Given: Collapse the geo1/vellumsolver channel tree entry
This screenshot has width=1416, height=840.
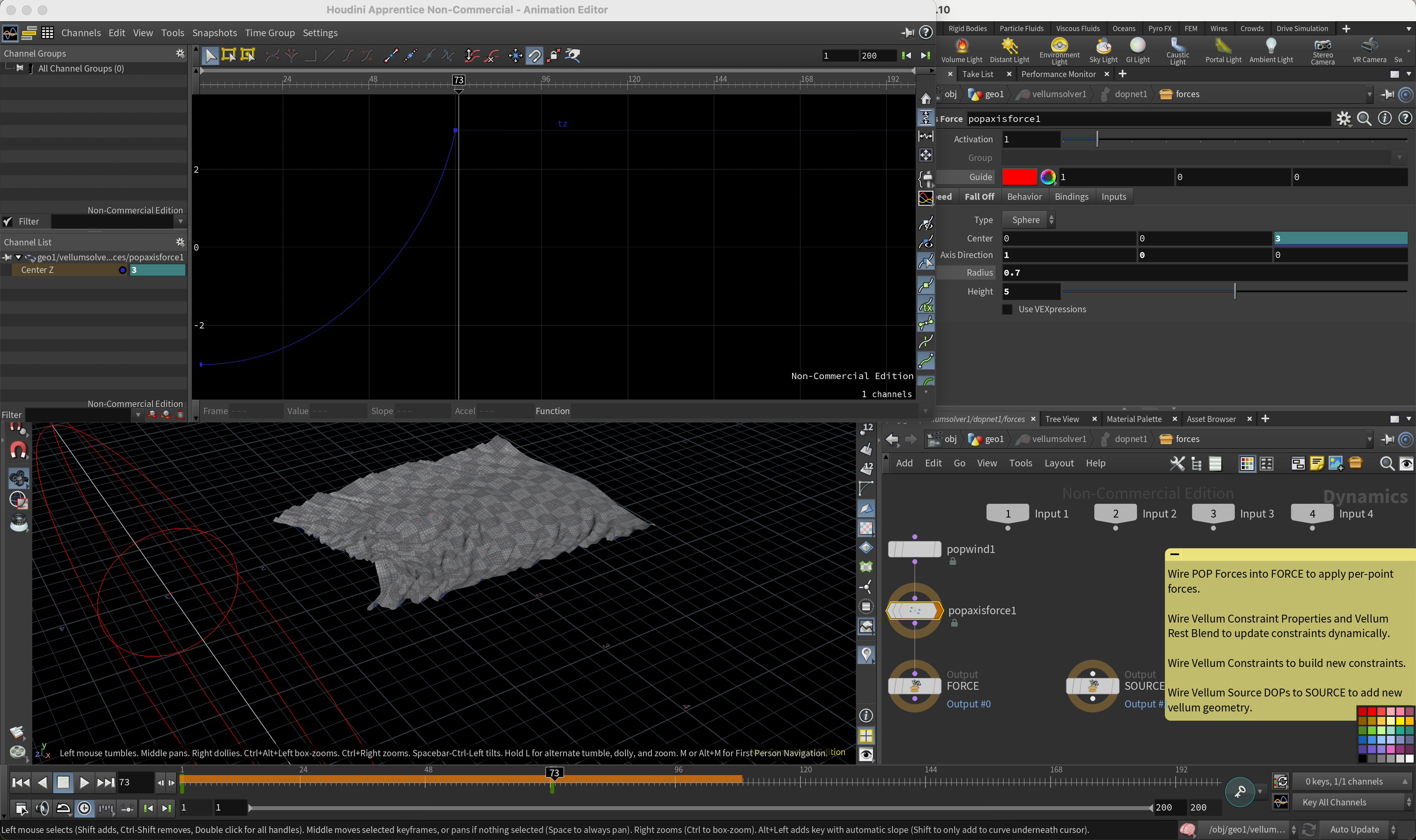Looking at the screenshot, I should [18, 257].
